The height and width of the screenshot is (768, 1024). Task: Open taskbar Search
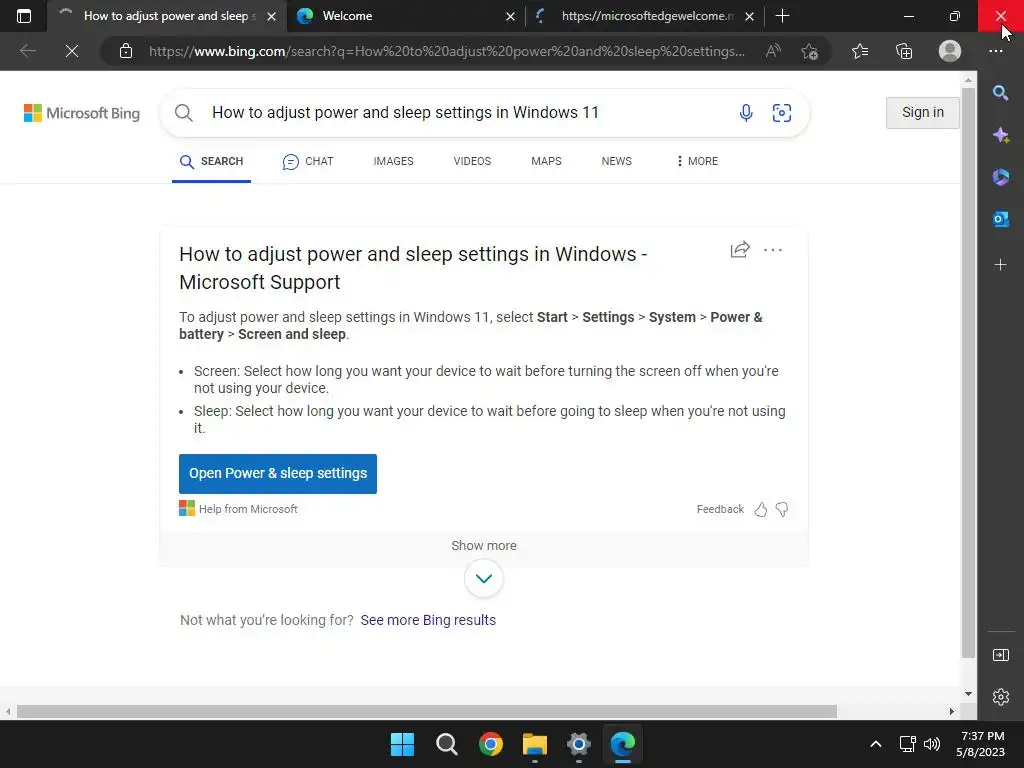pyautogui.click(x=447, y=744)
